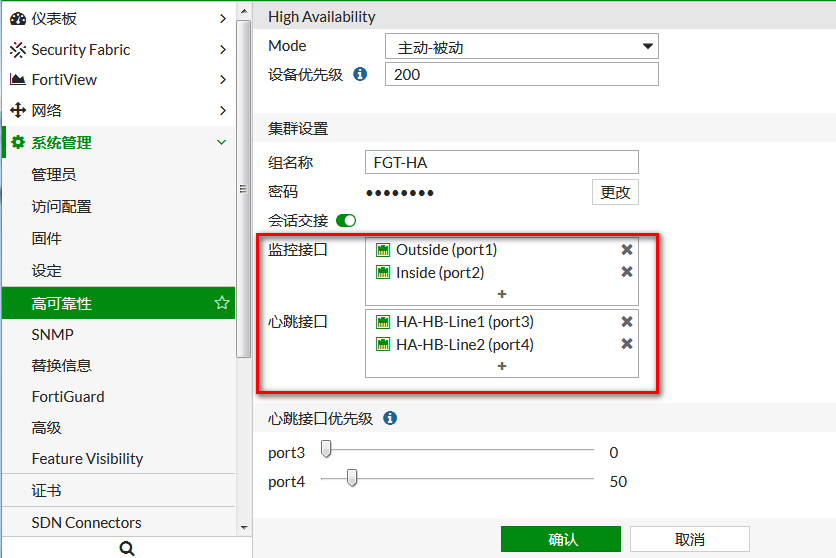Remove HA-HB-Line1 (port3) heartbeat interface
Image resolution: width=836 pixels, height=558 pixels.
627,322
